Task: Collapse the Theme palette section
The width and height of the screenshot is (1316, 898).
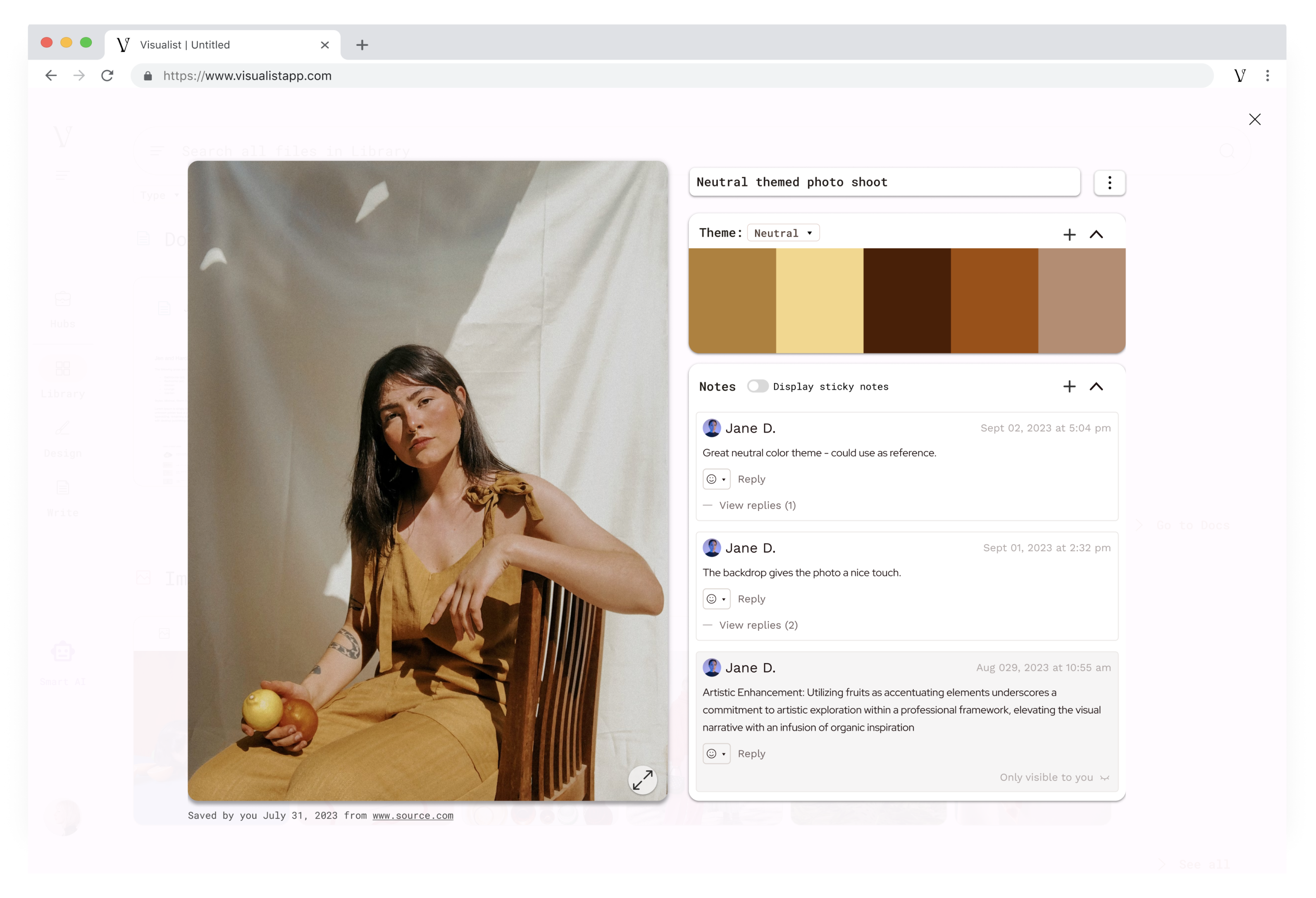Action: (1096, 234)
